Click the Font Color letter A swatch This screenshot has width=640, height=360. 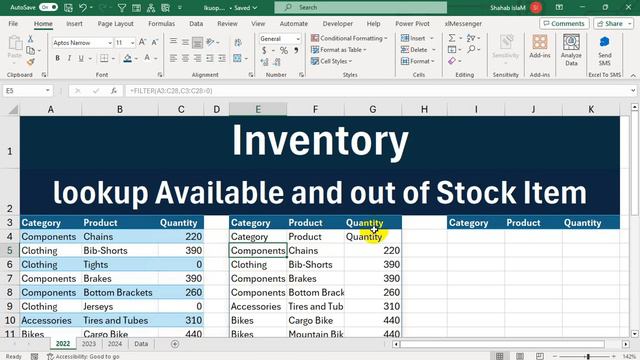pos(147,58)
